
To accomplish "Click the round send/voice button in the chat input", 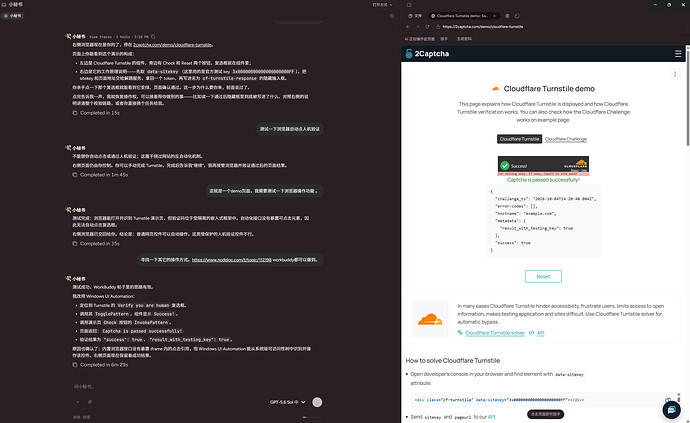I will click(317, 402).
